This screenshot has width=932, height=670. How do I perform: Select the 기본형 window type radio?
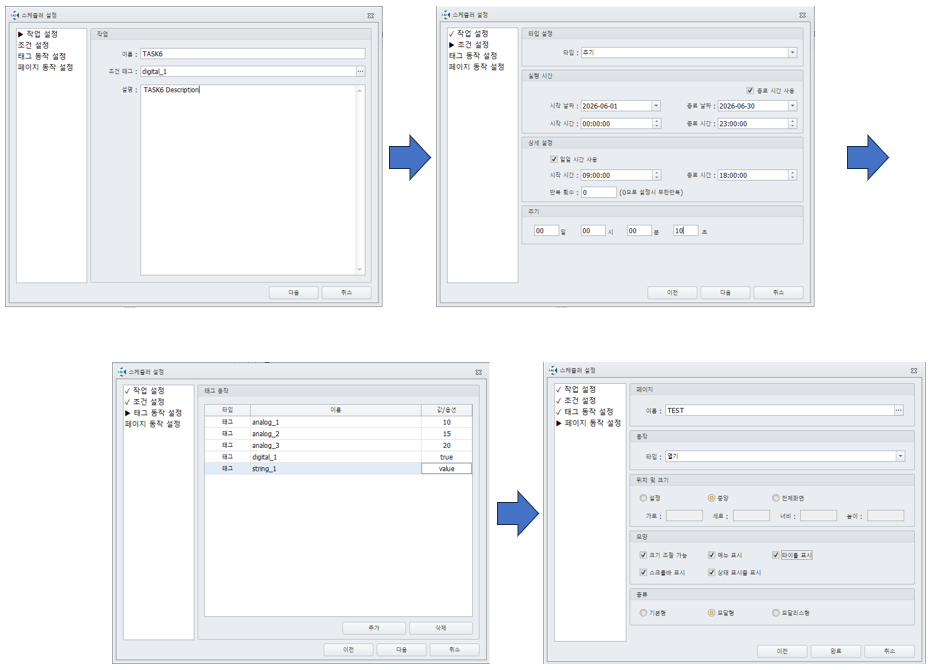pyautogui.click(x=643, y=612)
